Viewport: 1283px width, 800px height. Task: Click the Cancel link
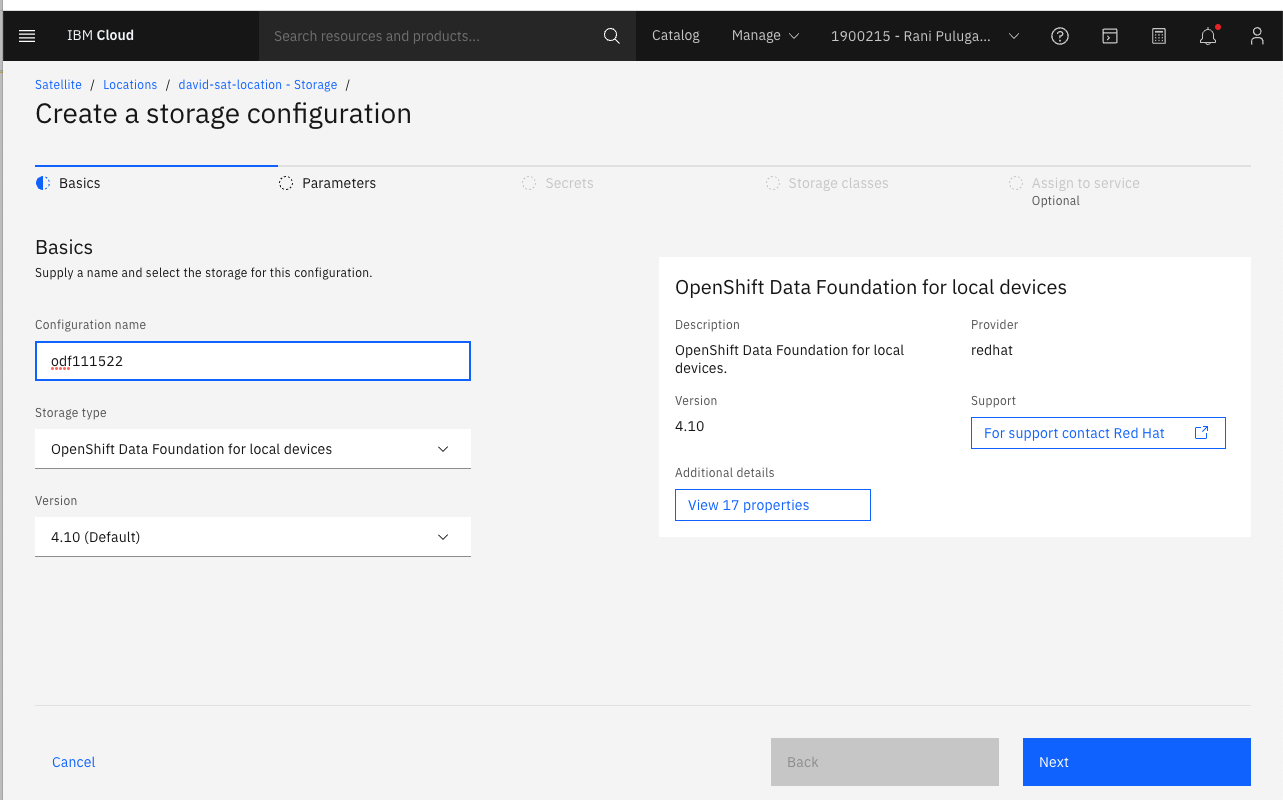(74, 762)
